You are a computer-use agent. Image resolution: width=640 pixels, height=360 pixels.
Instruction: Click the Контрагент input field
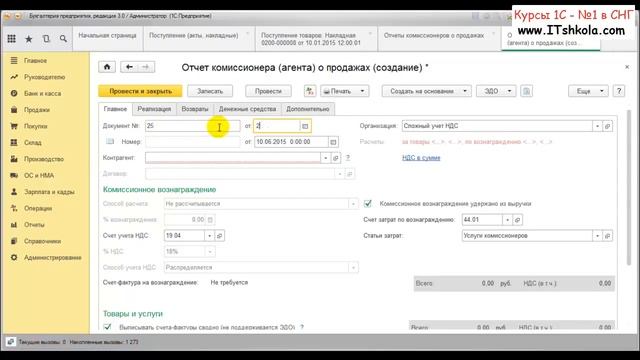233,158
